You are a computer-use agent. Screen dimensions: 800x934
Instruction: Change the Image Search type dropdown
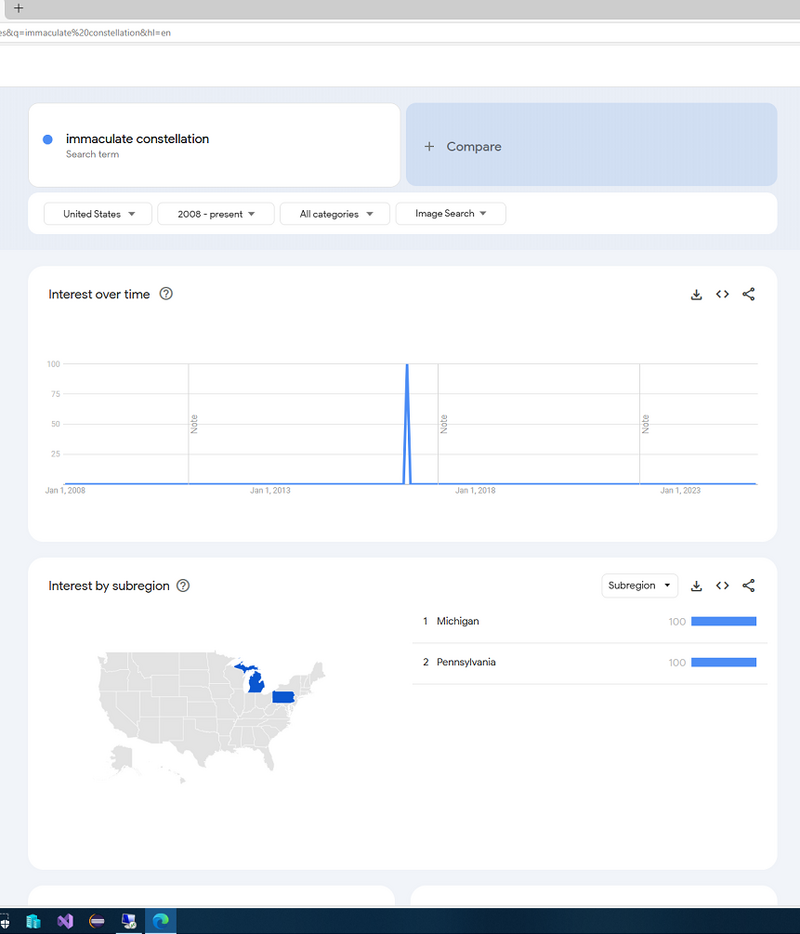coord(450,214)
